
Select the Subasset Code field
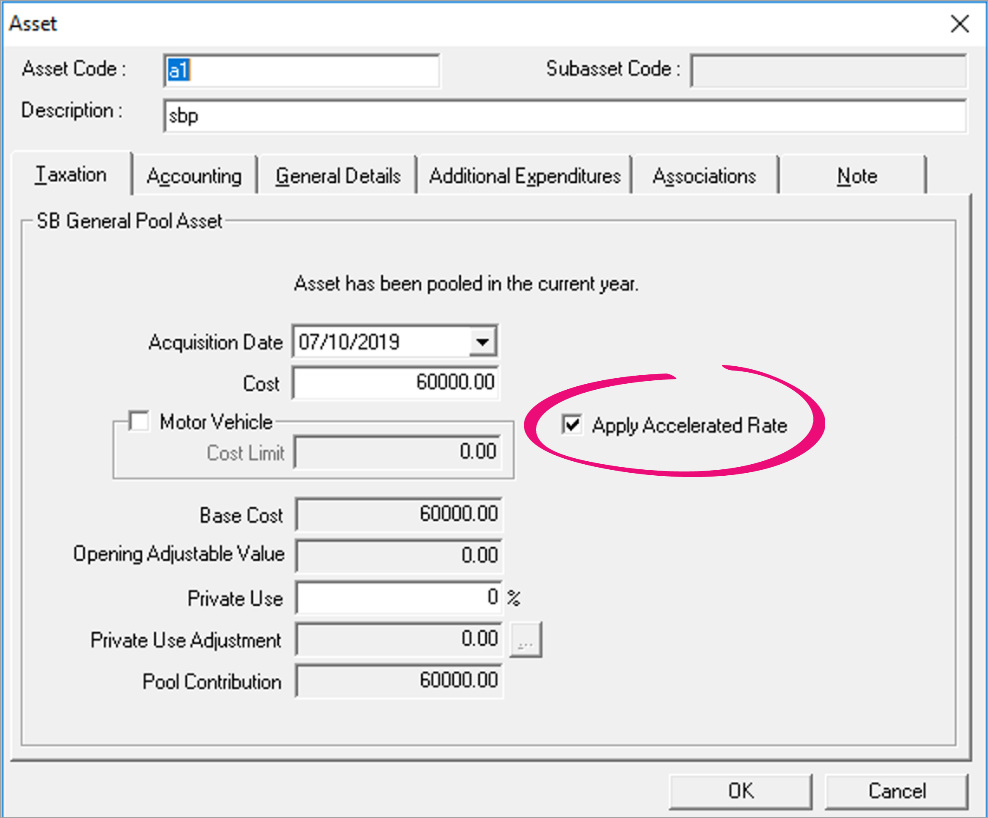(x=828, y=71)
